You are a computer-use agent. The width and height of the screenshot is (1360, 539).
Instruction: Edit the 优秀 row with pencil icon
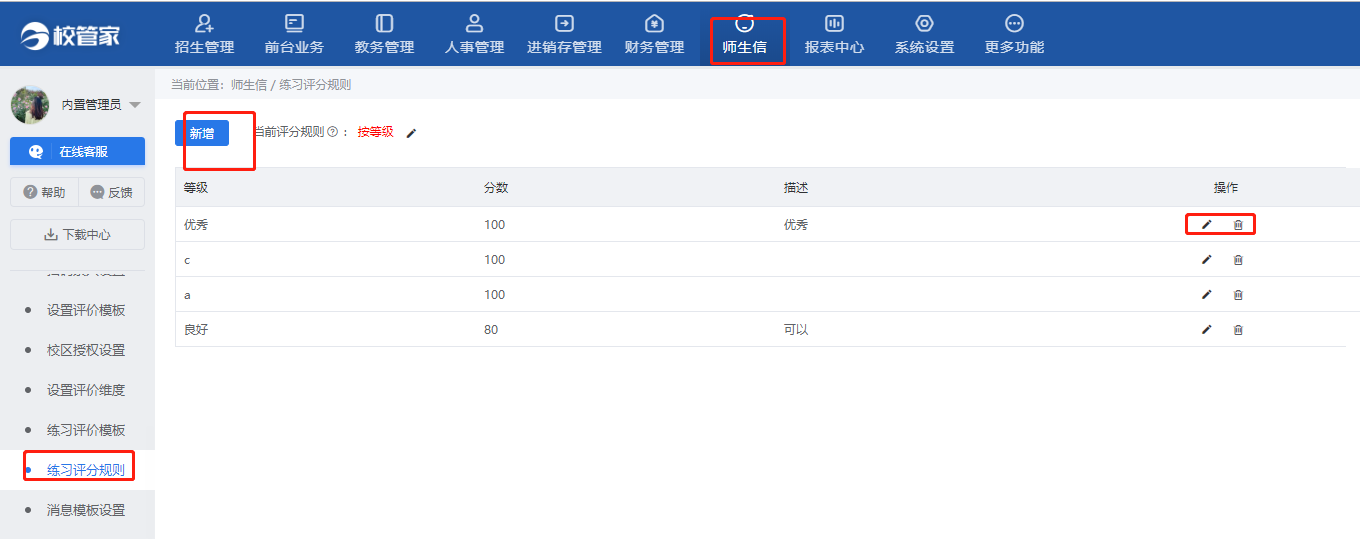(x=1207, y=225)
